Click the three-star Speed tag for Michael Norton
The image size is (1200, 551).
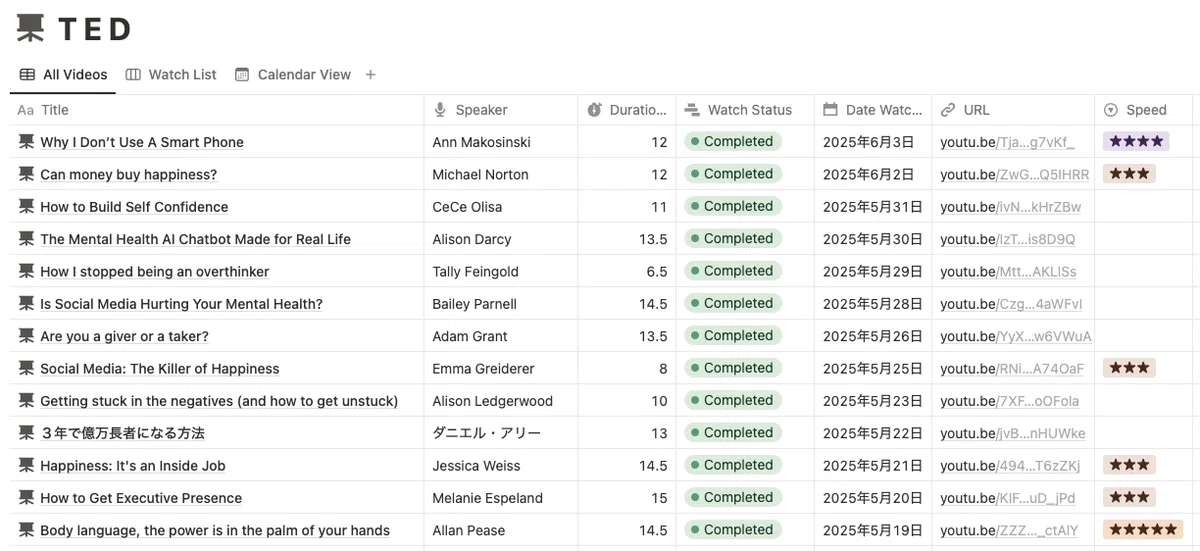click(1129, 174)
